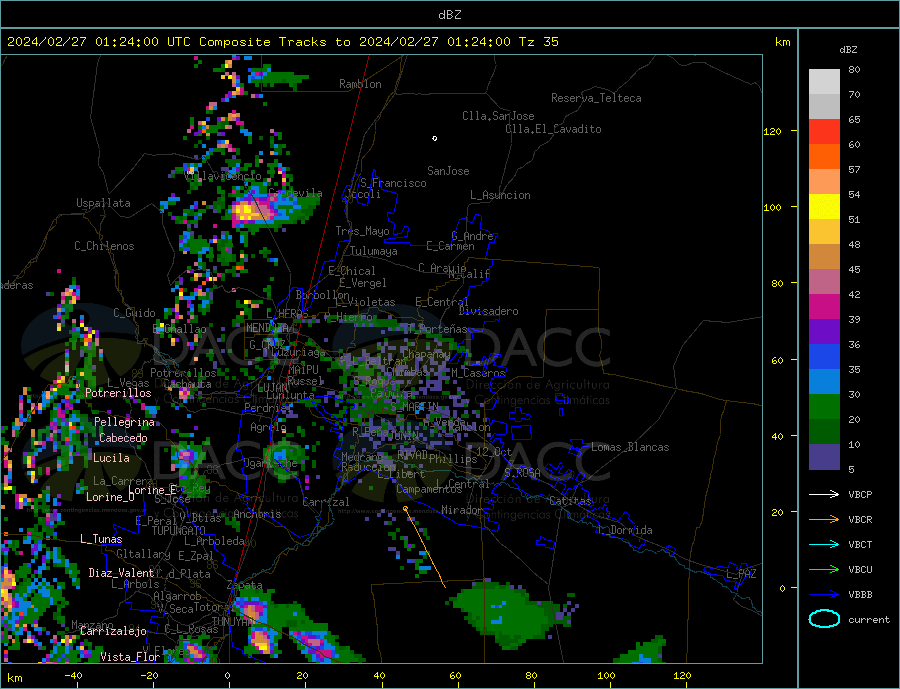Click the 'Tulumaya' place label
This screenshot has height=689, width=900.
[x=374, y=251]
